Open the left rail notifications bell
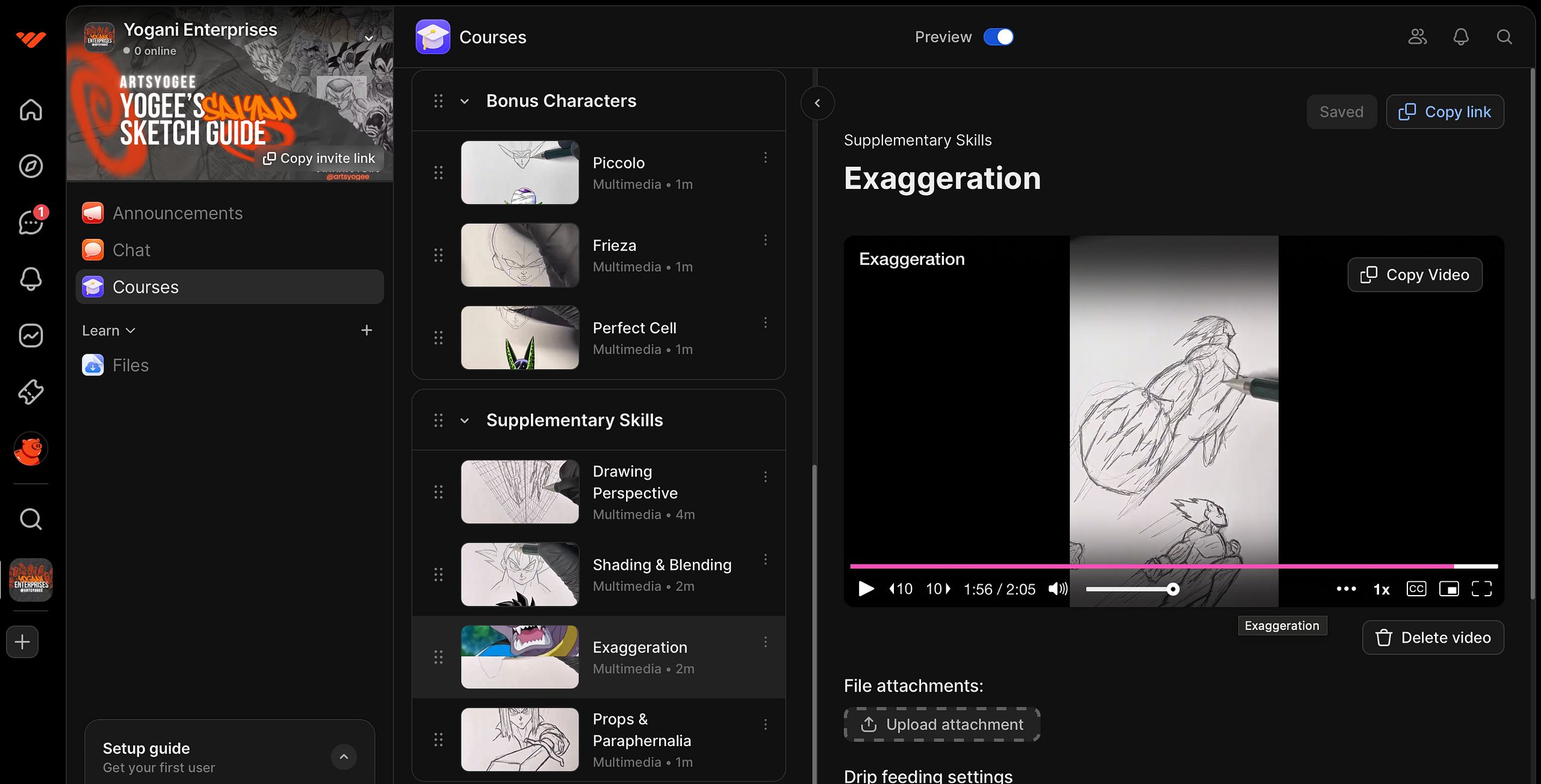This screenshot has height=784, width=1541. pos(31,279)
